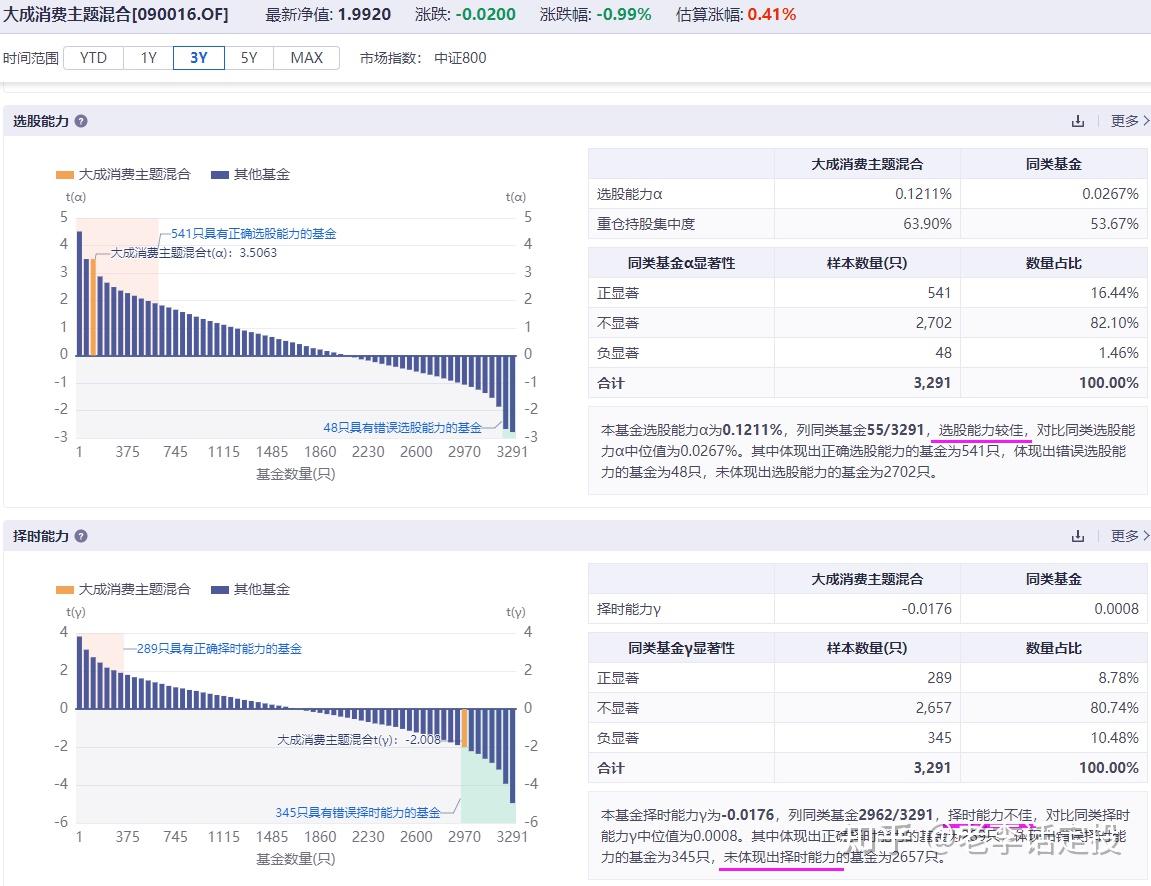Click the orange swatch in 择时能力 legend
This screenshot has height=886, width=1151.
point(65,589)
